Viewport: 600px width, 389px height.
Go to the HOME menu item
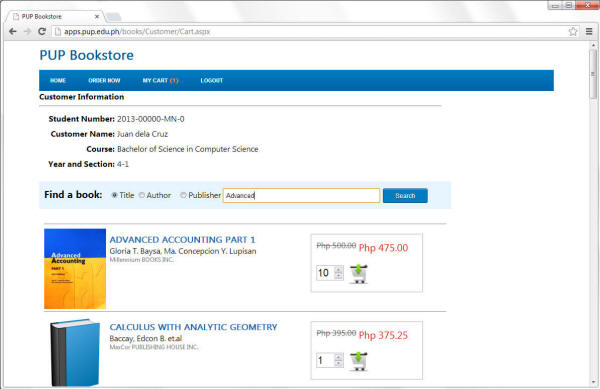[58, 80]
